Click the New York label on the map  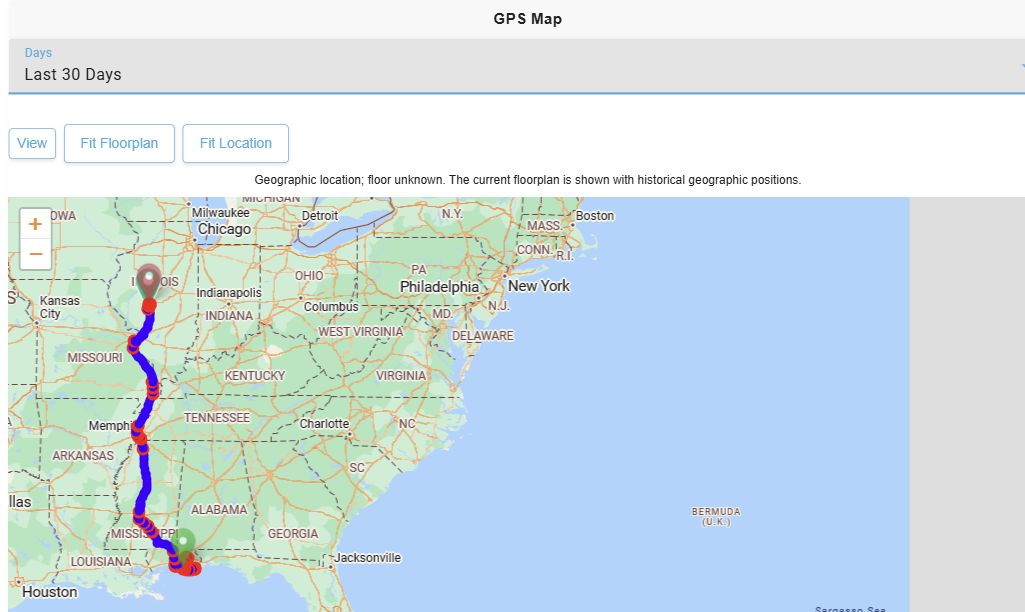(539, 286)
